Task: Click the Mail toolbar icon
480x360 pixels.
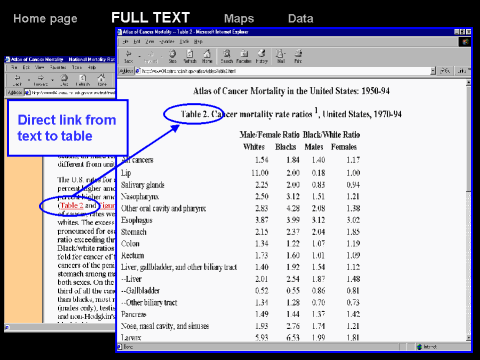Action: point(281,56)
